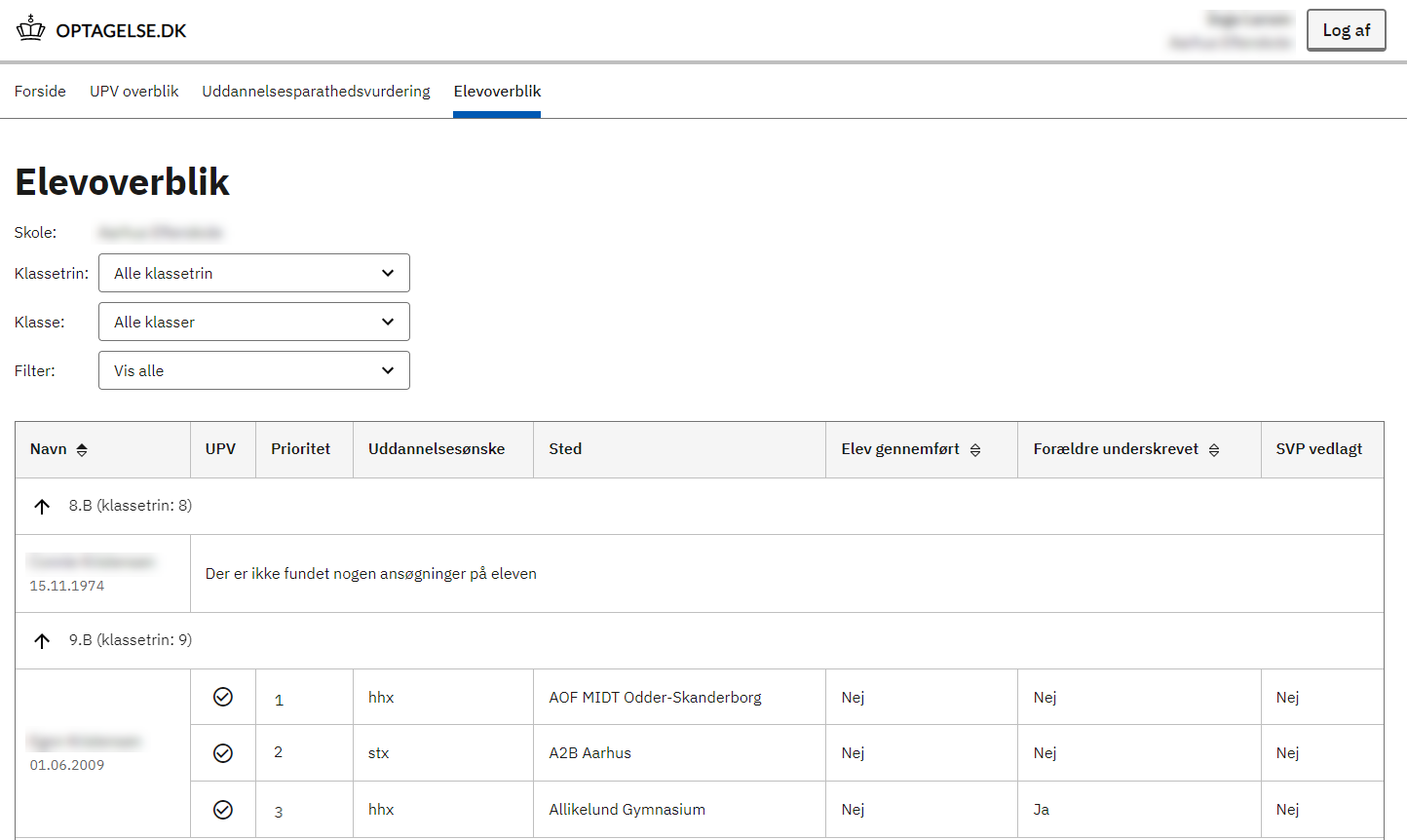Click hhx in the Allikelund Gymnasium row
1407x840 pixels.
click(381, 810)
